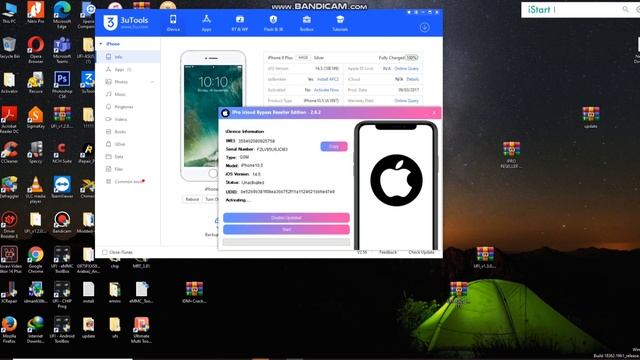
Task: Close the iPro iCloud Bypass window
Action: tap(434, 112)
